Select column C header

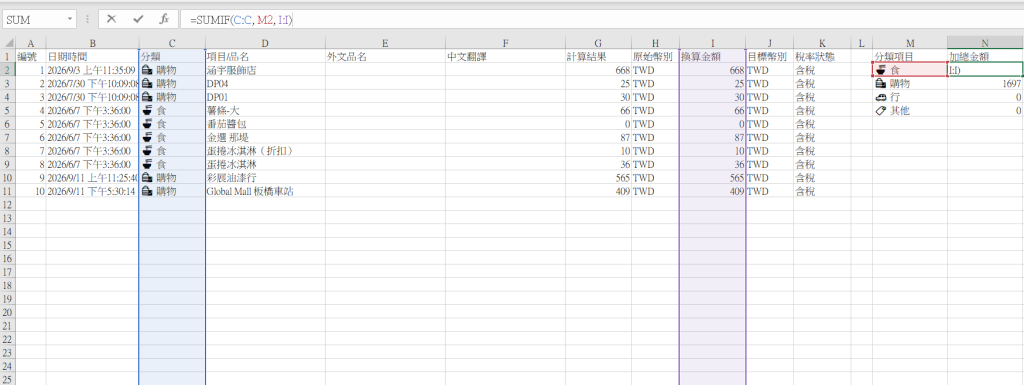(172, 43)
